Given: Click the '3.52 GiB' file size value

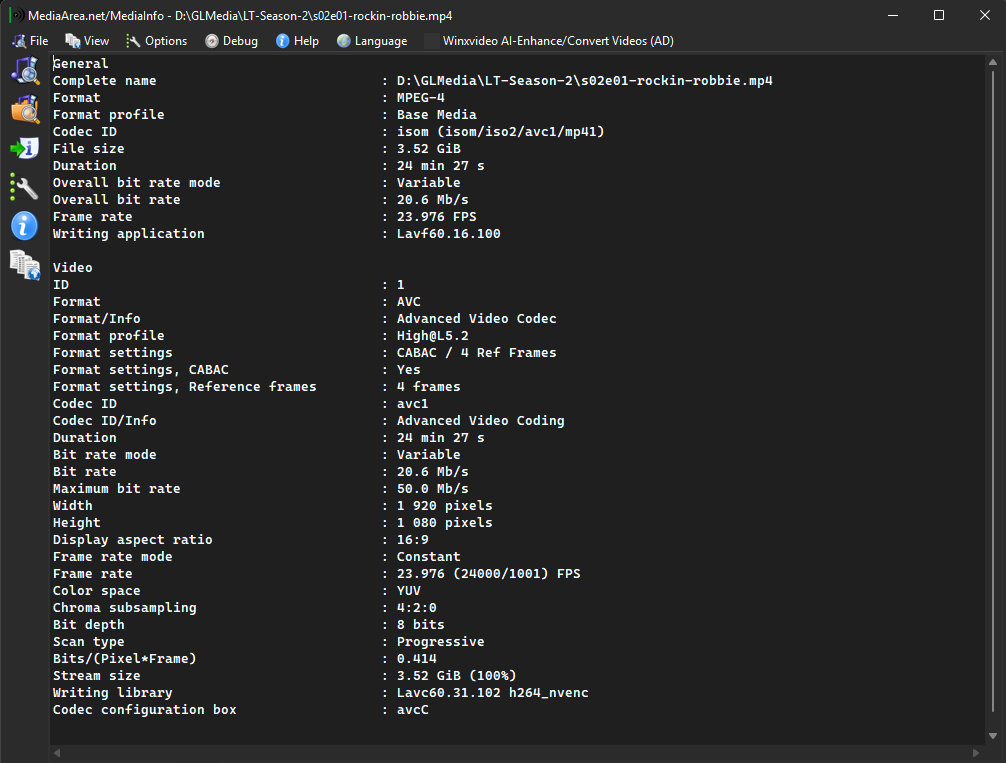Looking at the screenshot, I should pyautogui.click(x=429, y=149).
